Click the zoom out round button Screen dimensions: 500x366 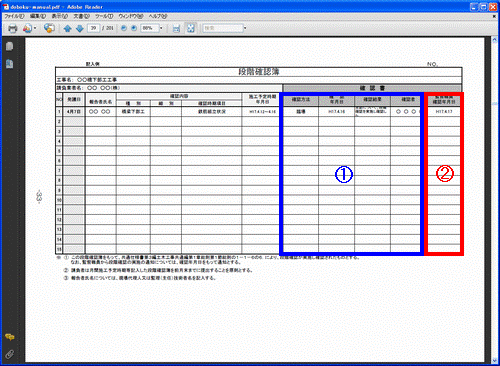click(124, 28)
